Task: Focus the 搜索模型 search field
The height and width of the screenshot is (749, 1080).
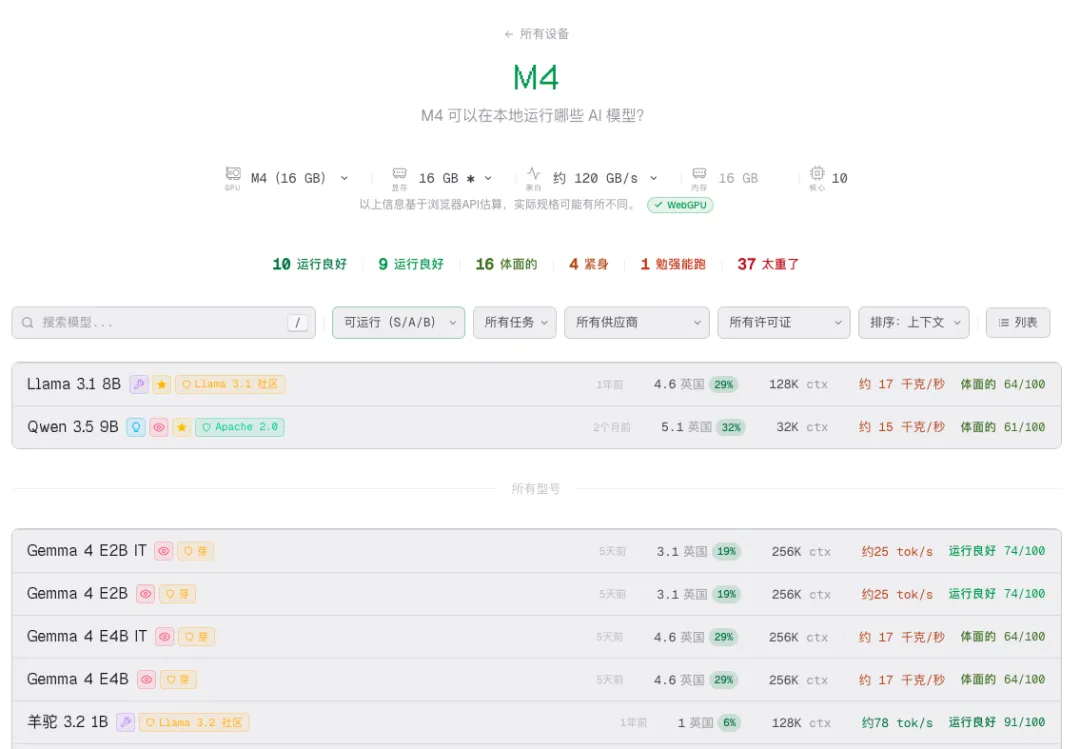Action: (163, 322)
